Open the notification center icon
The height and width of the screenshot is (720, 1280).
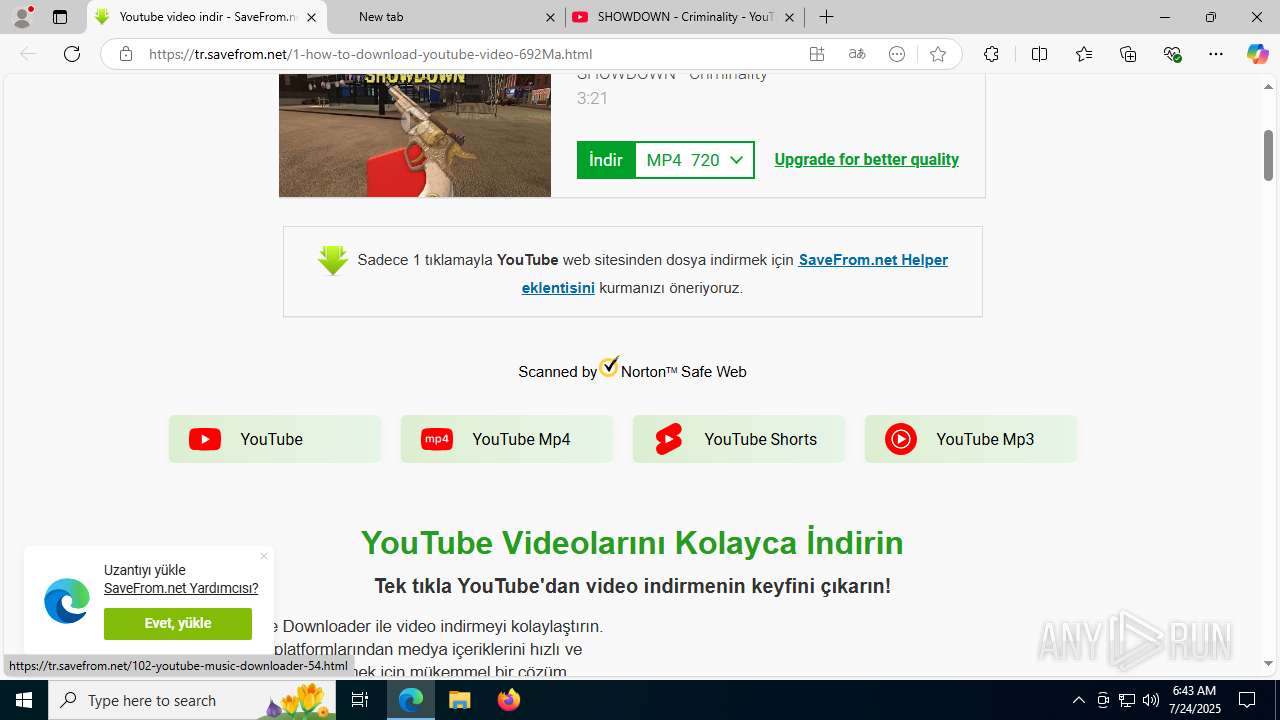click(x=1247, y=700)
